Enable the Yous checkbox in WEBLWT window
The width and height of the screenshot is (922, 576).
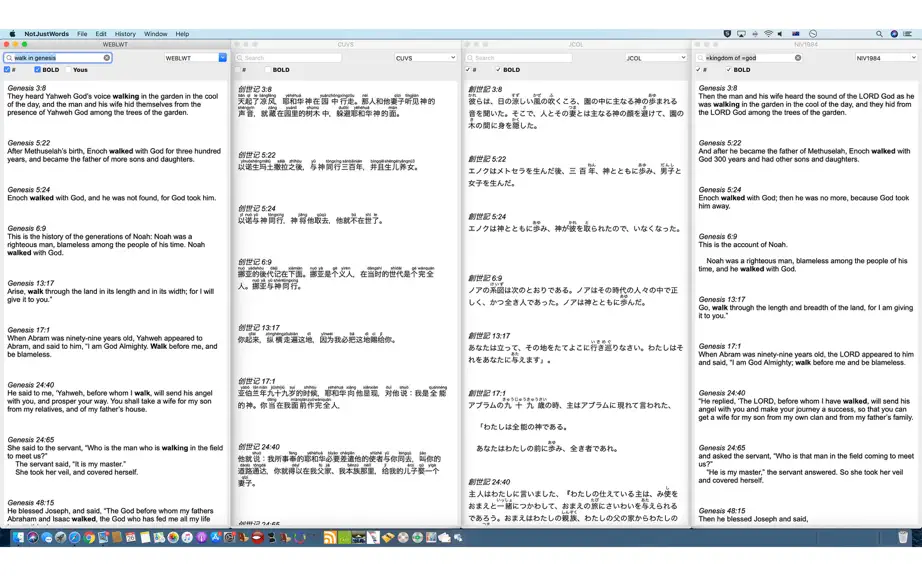tap(68, 69)
